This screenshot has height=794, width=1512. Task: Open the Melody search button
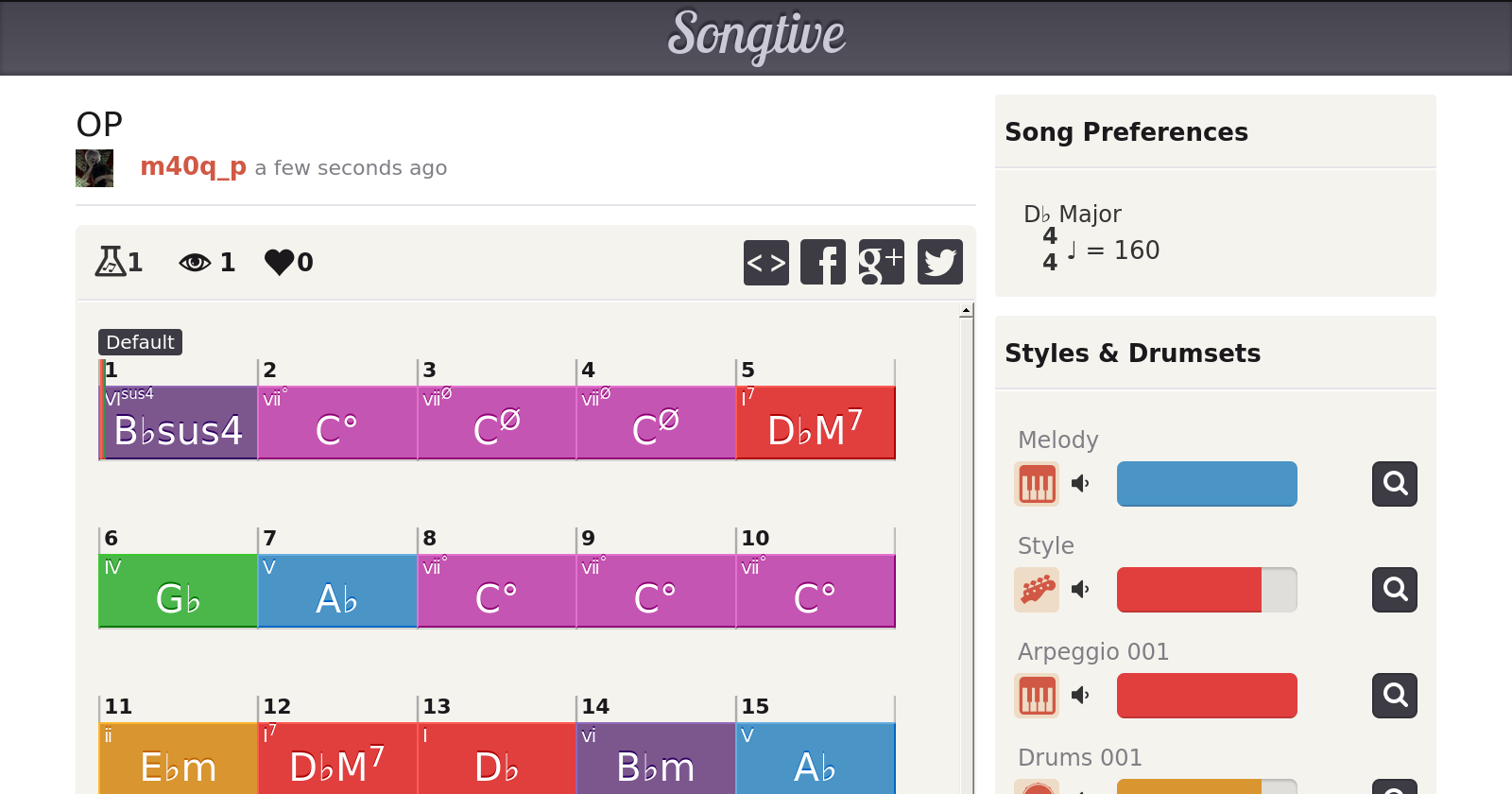(x=1394, y=484)
